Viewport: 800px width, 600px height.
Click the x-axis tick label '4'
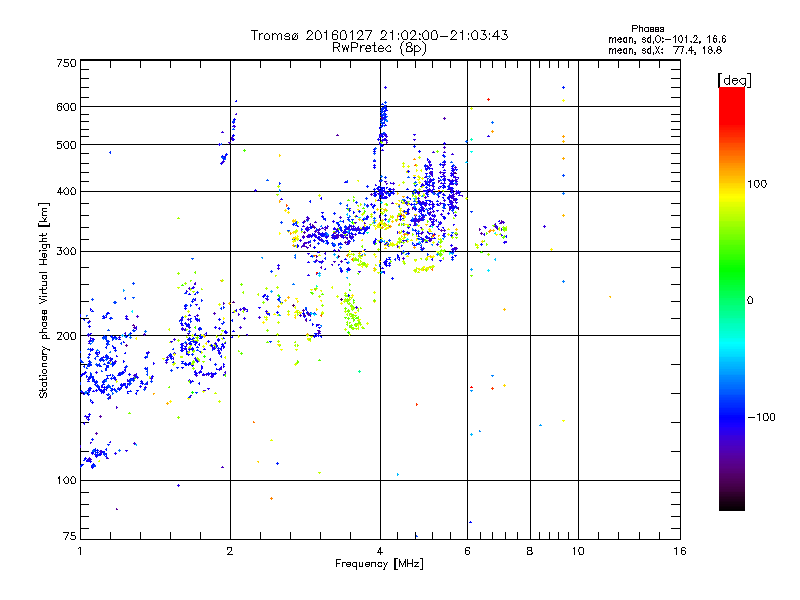point(380,551)
